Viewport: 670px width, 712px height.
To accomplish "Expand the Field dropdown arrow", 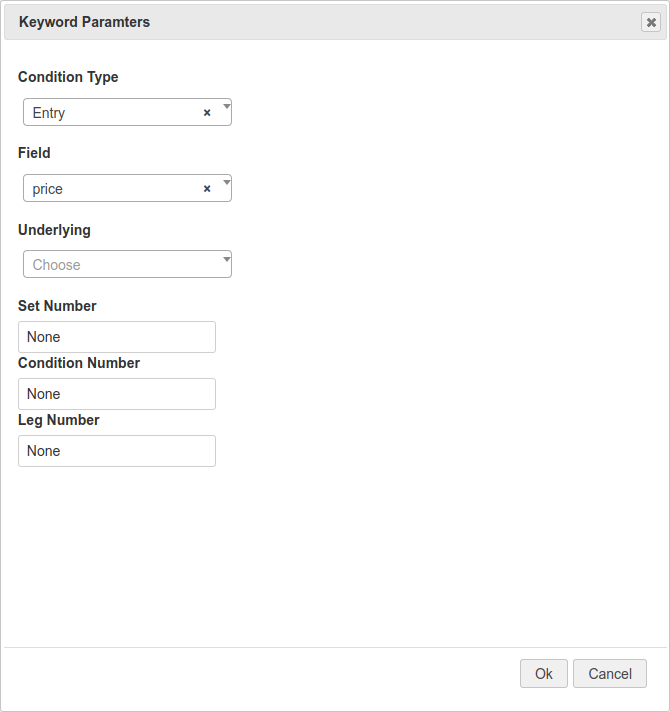I will [x=226, y=181].
